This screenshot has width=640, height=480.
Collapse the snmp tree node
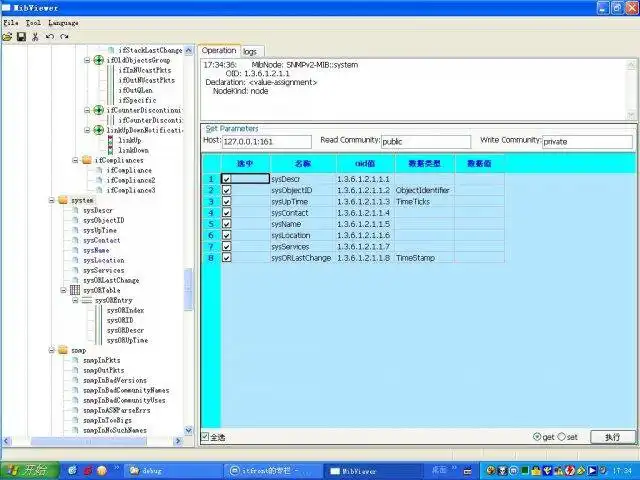click(x=52, y=350)
